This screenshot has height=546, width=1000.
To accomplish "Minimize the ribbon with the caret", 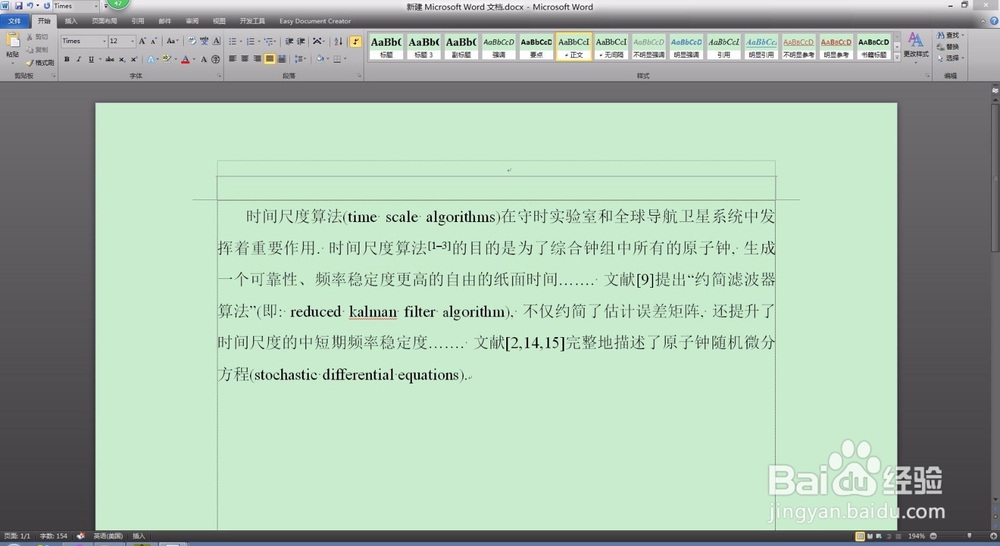I will (983, 21).
